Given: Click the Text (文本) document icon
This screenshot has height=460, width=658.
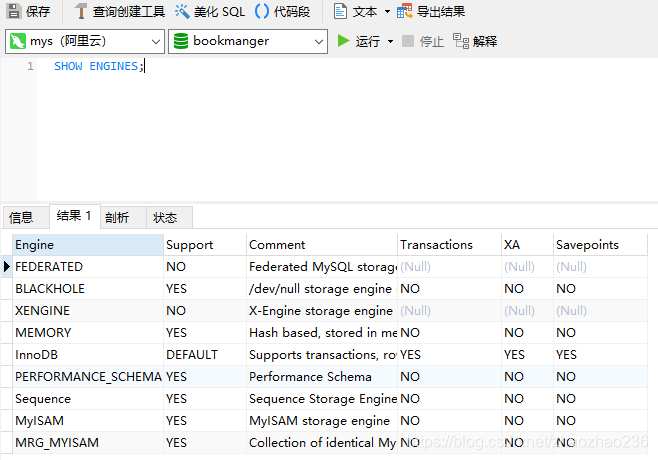Looking at the screenshot, I should [x=340, y=11].
